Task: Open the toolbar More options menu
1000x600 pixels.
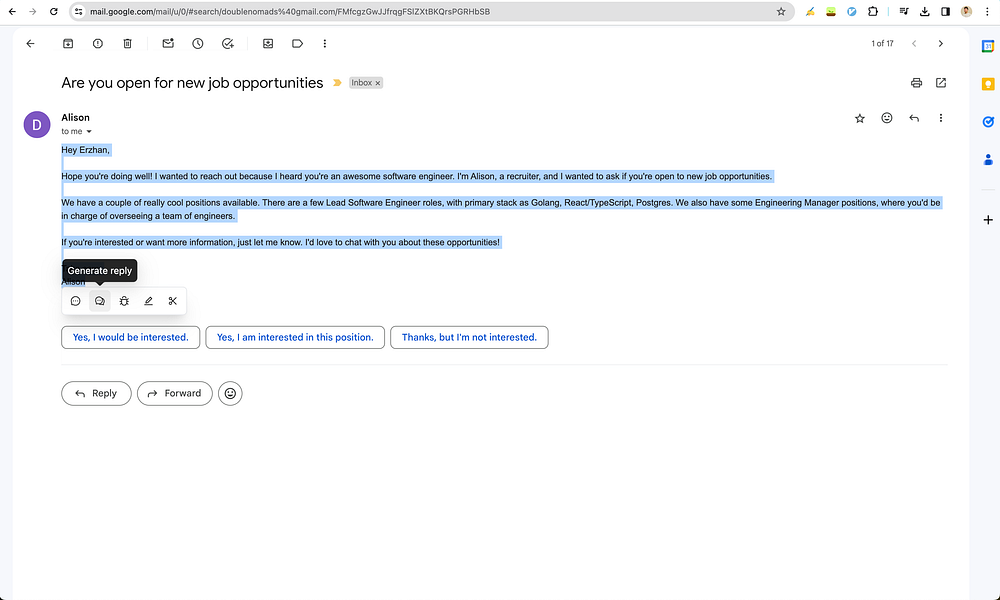Action: pos(325,43)
